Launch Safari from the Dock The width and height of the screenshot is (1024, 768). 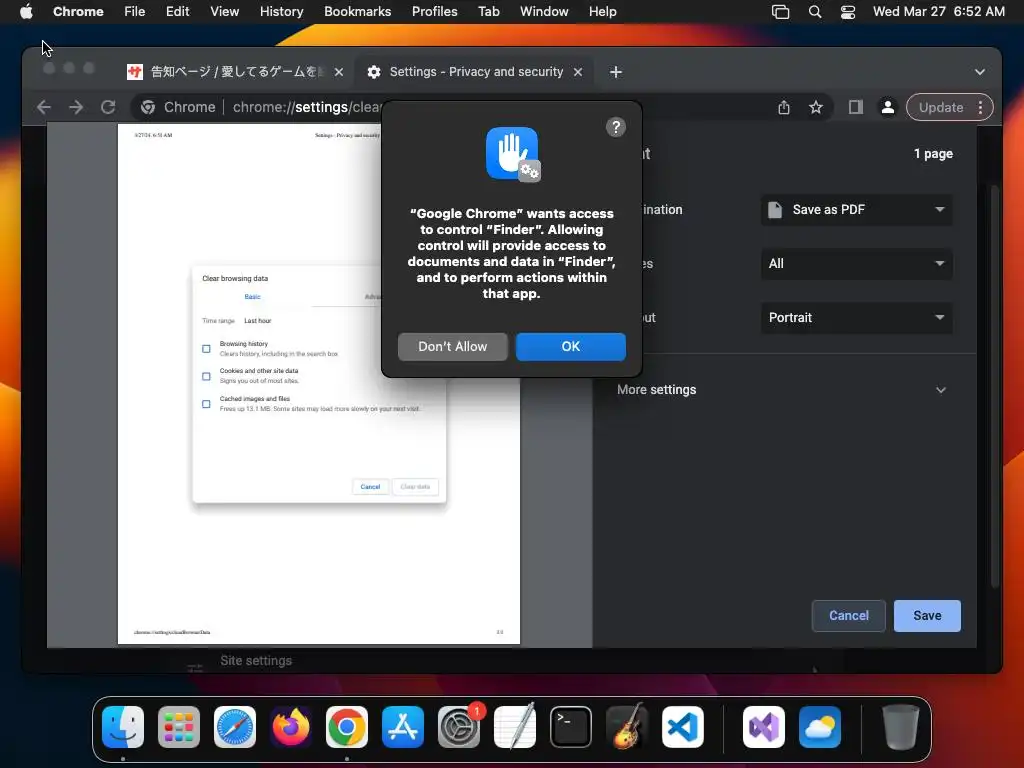pyautogui.click(x=235, y=727)
